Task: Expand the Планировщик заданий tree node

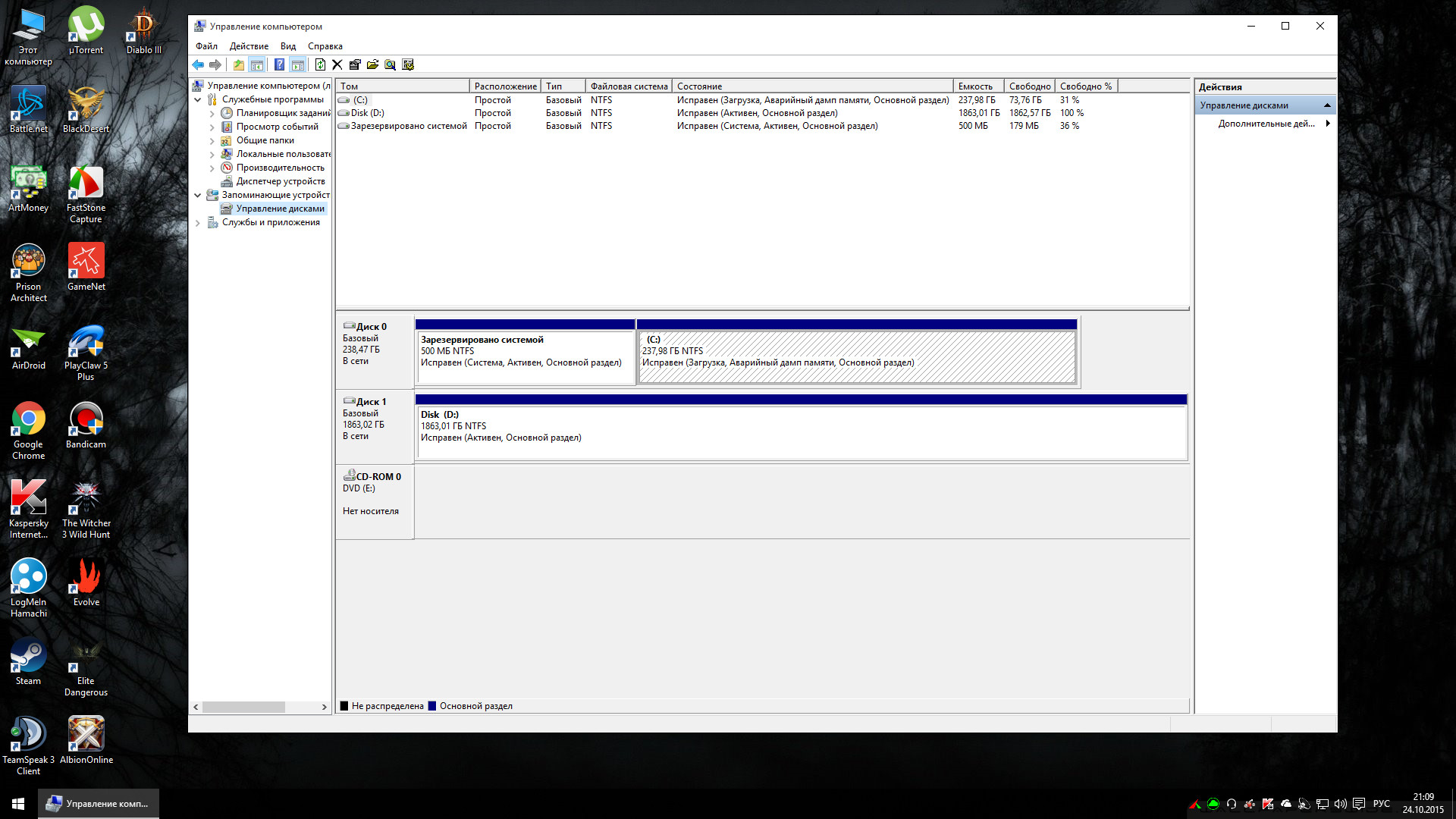Action: tap(212, 114)
